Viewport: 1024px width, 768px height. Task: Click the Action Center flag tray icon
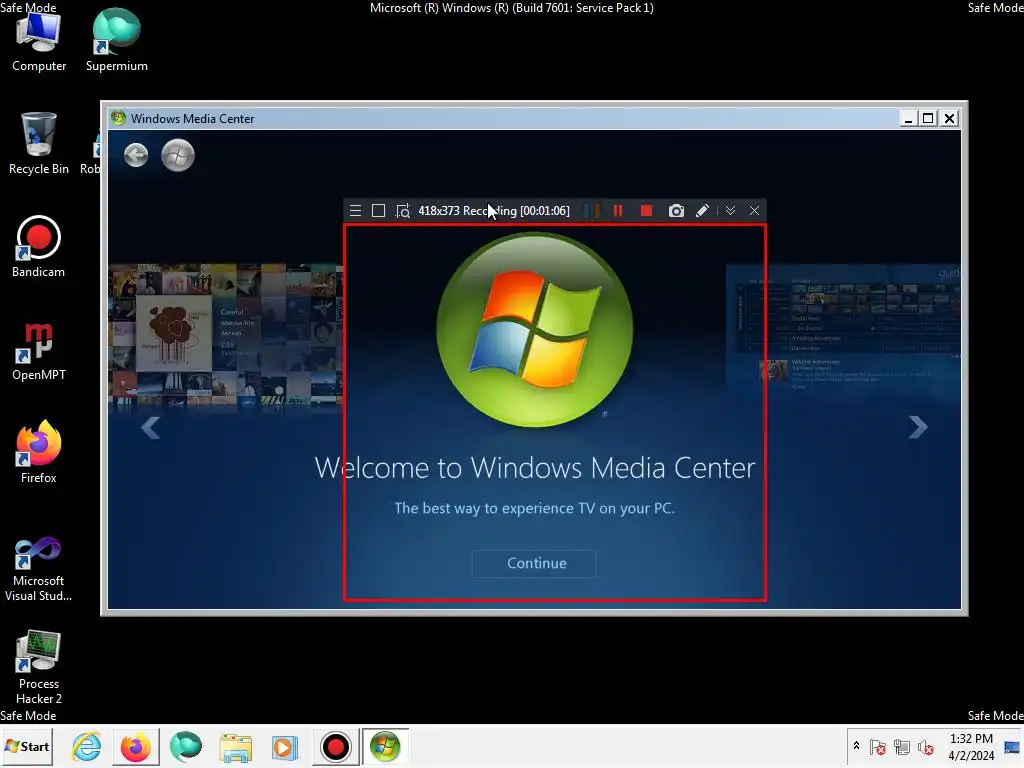878,746
